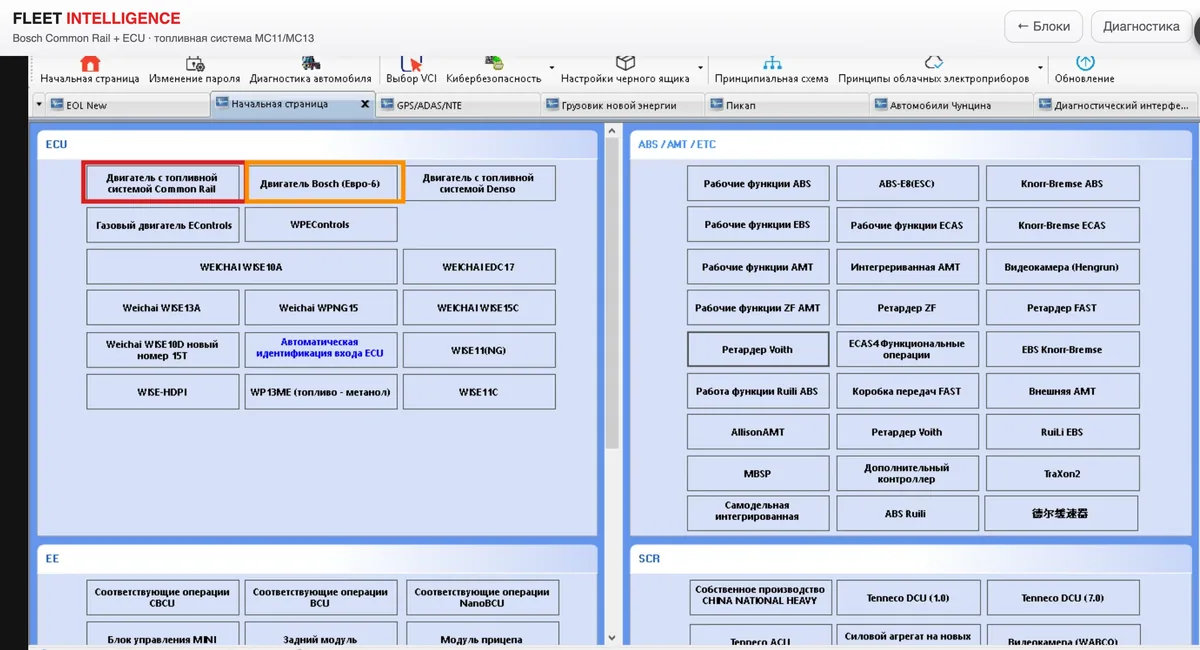Select EBS Knorr-Bremse
The height and width of the screenshot is (650, 1200).
point(1062,350)
